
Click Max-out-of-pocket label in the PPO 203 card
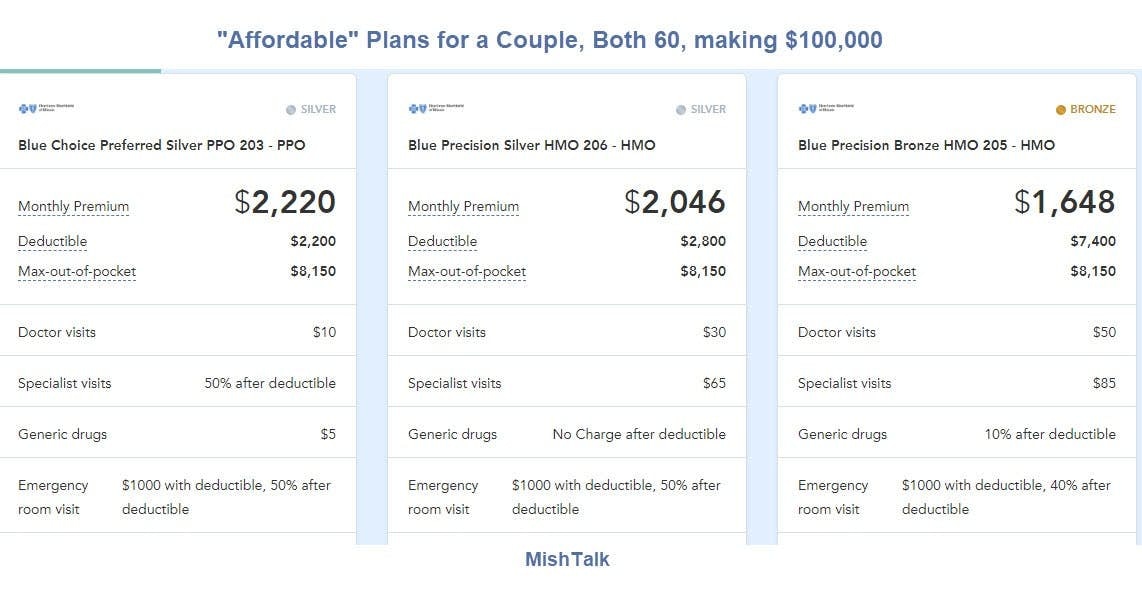pos(77,272)
